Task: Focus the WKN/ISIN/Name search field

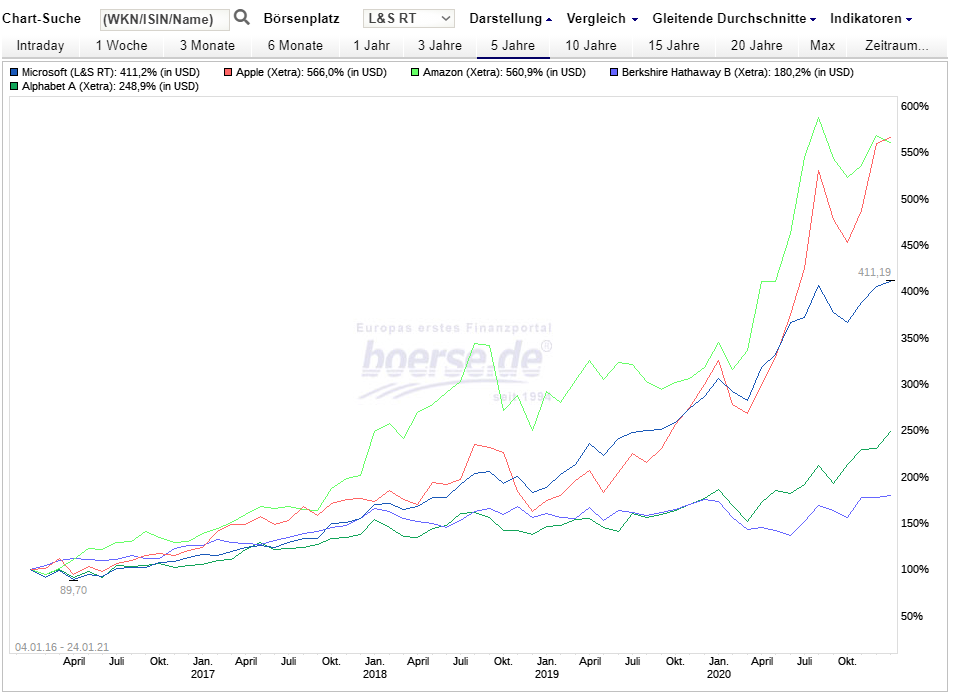Action: coord(165,19)
